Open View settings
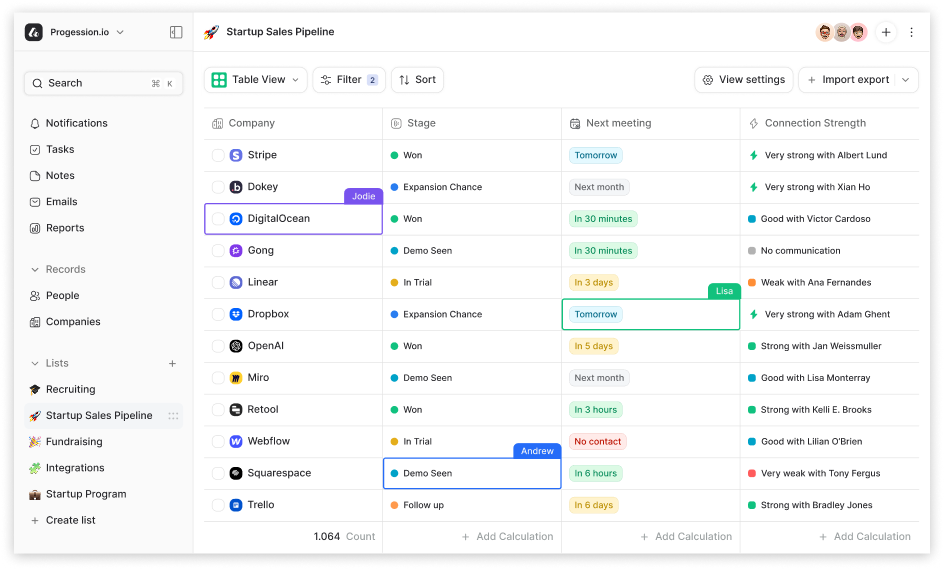The width and height of the screenshot is (944, 570). 744,79
